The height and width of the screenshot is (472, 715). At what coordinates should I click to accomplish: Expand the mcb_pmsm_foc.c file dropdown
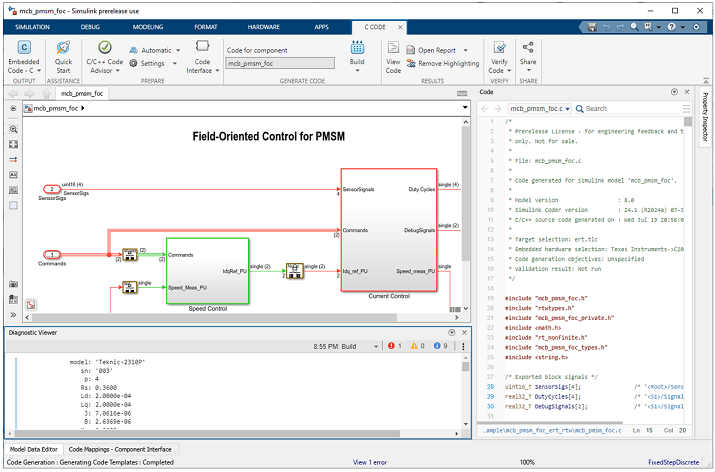click(x=540, y=109)
